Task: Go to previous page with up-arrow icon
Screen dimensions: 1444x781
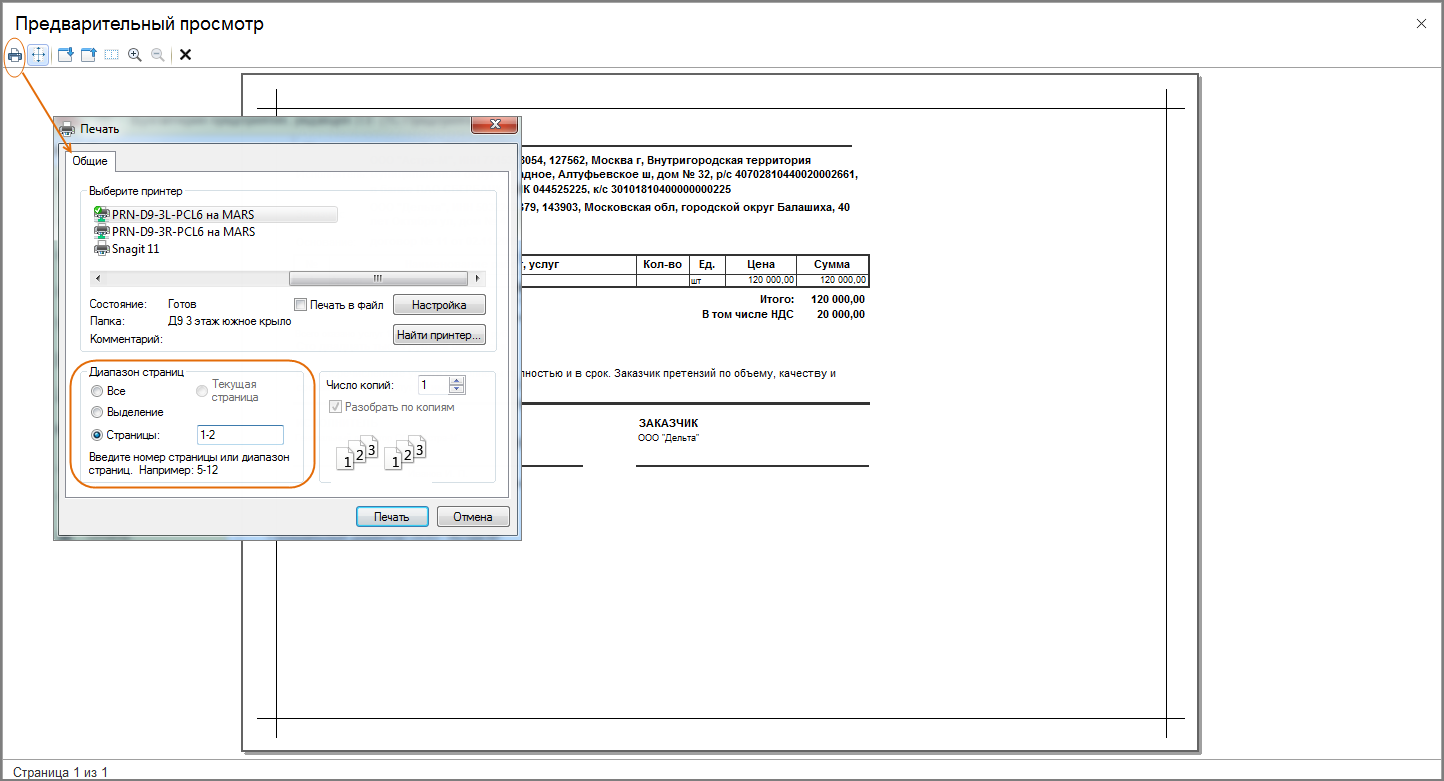Action: click(88, 54)
